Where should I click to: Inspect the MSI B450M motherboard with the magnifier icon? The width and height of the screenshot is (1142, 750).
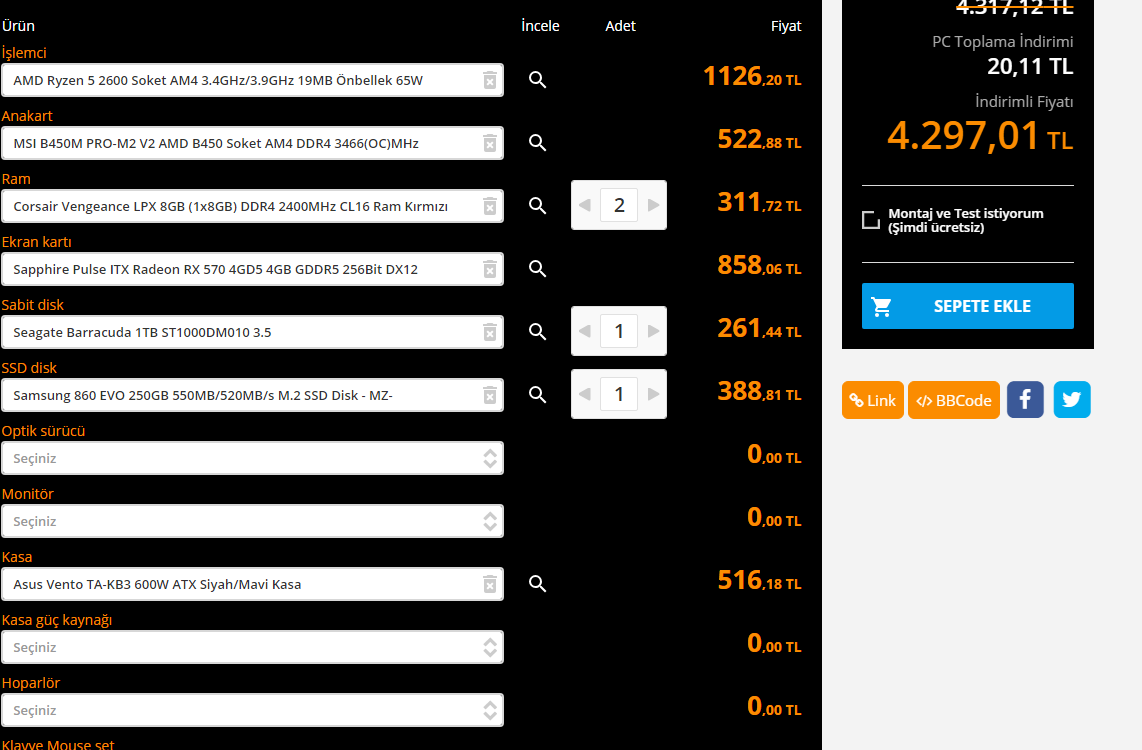(x=537, y=143)
